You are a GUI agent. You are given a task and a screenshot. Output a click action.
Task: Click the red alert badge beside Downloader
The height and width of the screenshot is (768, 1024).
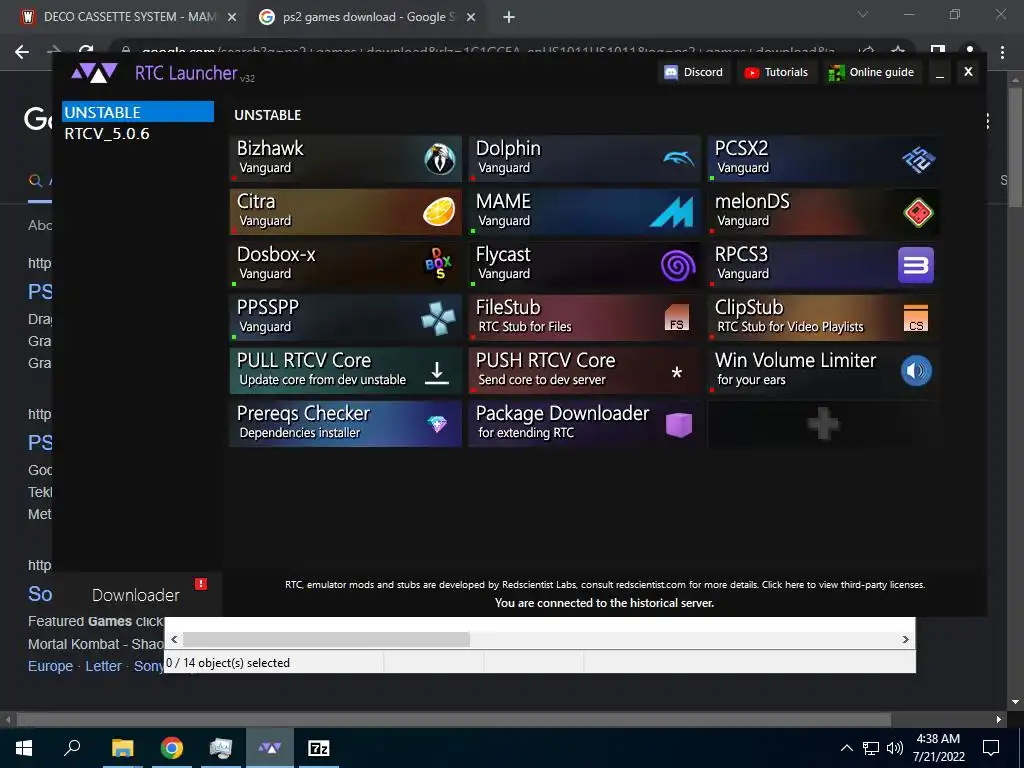pyautogui.click(x=200, y=584)
